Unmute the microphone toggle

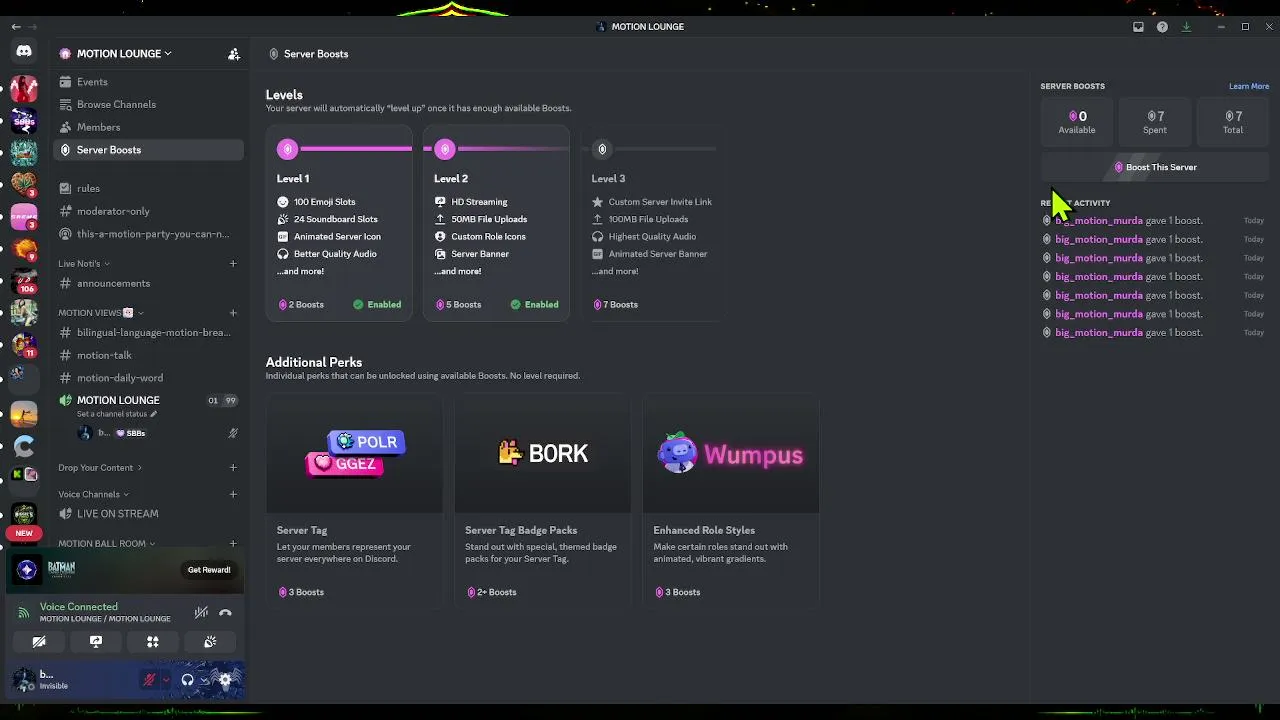pyautogui.click(x=149, y=680)
